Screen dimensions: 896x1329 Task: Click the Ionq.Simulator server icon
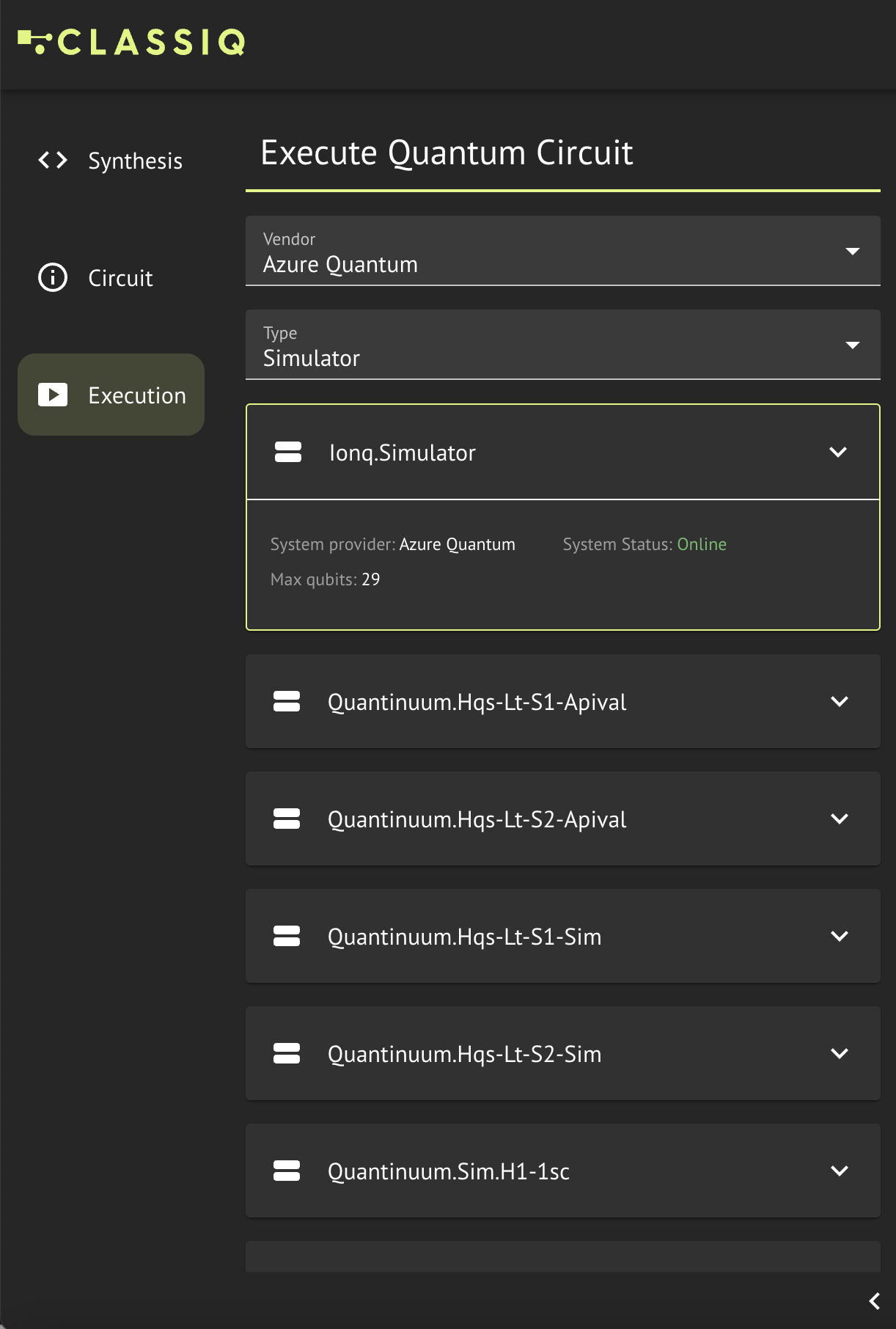(288, 452)
